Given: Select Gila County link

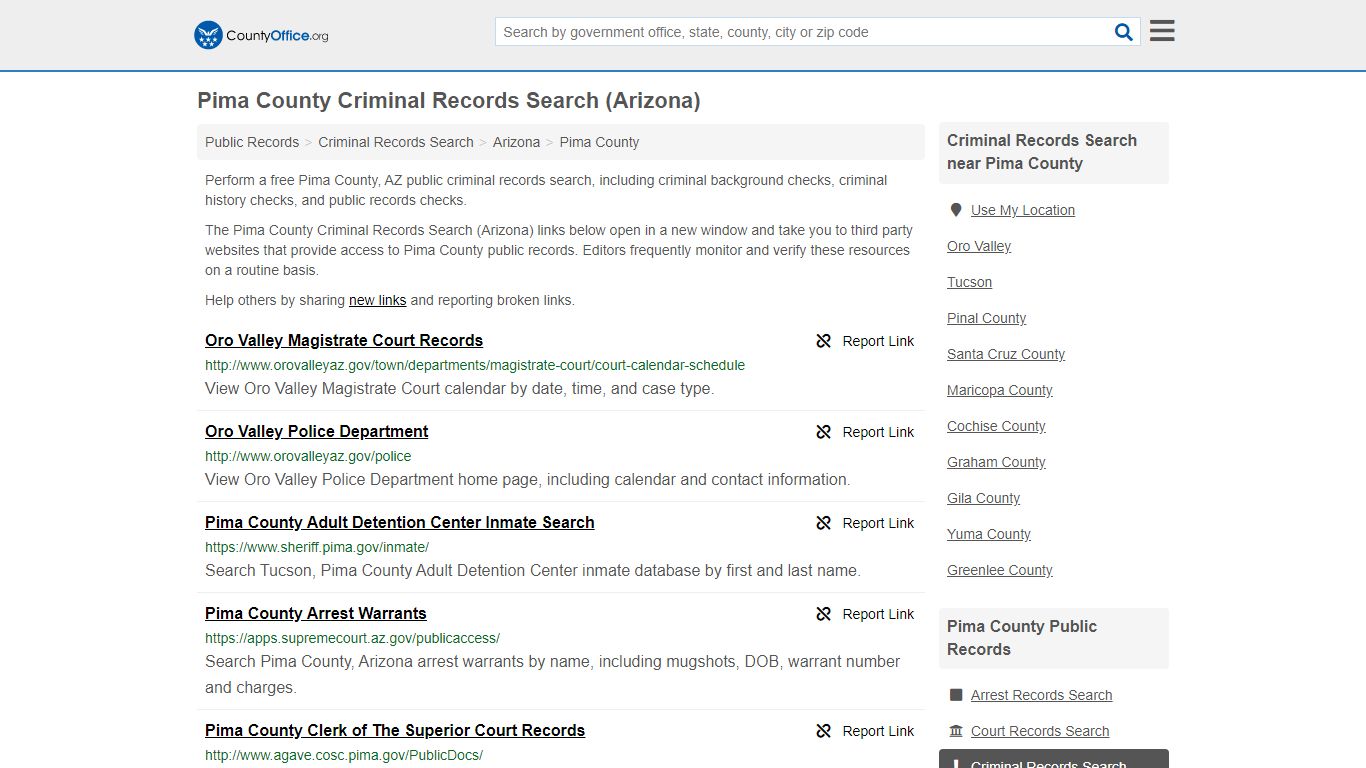Looking at the screenshot, I should click(984, 498).
